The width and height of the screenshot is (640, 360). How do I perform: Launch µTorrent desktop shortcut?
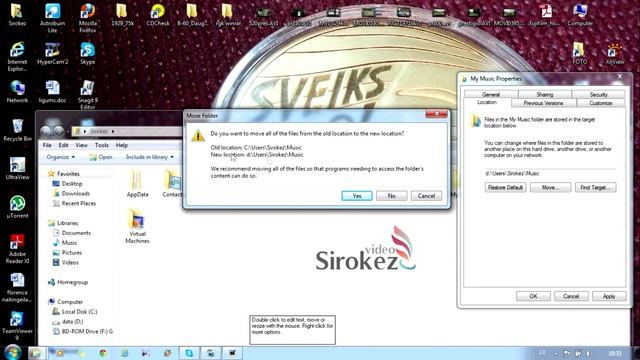click(x=17, y=207)
